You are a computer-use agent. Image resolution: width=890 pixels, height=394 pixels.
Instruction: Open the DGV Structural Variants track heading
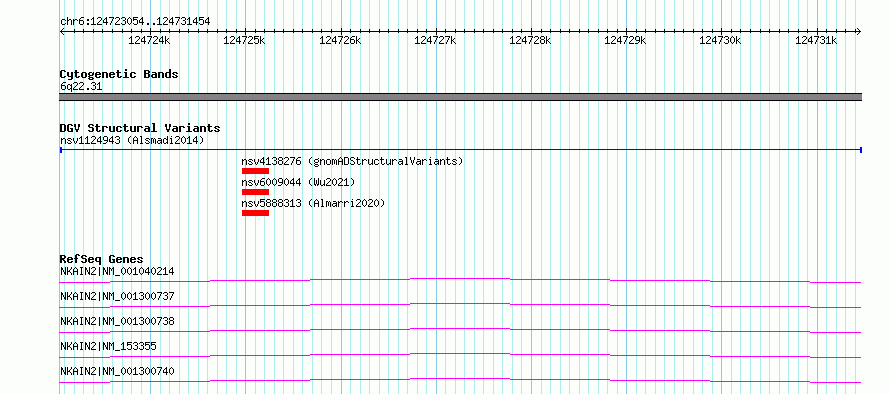(x=140, y=128)
